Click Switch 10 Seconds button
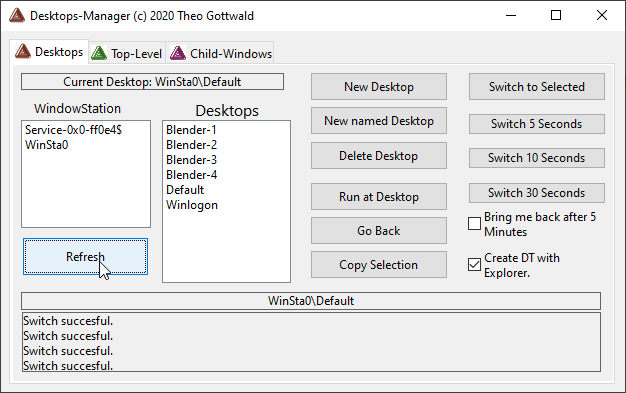 (x=537, y=158)
